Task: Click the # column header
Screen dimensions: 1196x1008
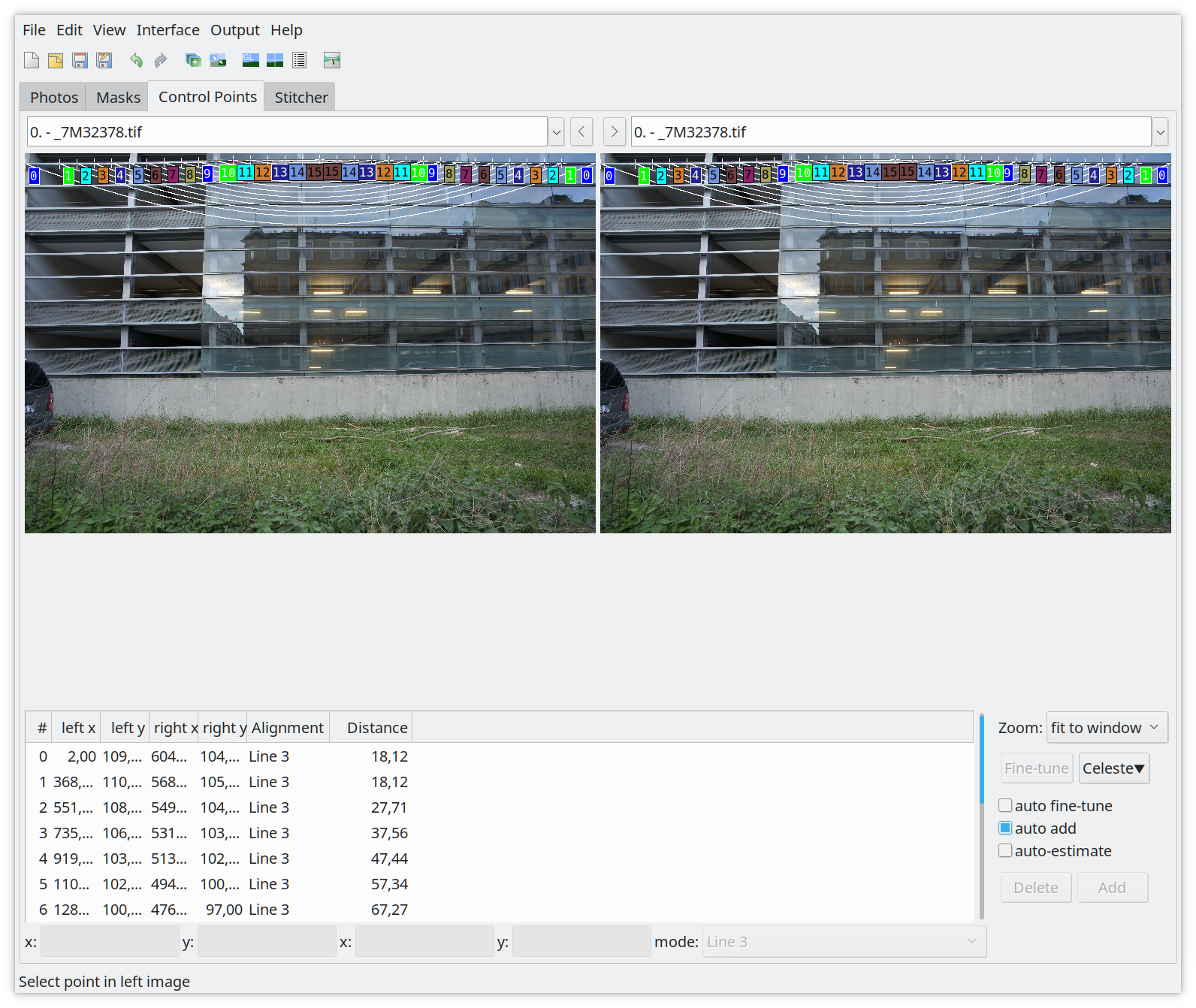Action: coord(39,727)
